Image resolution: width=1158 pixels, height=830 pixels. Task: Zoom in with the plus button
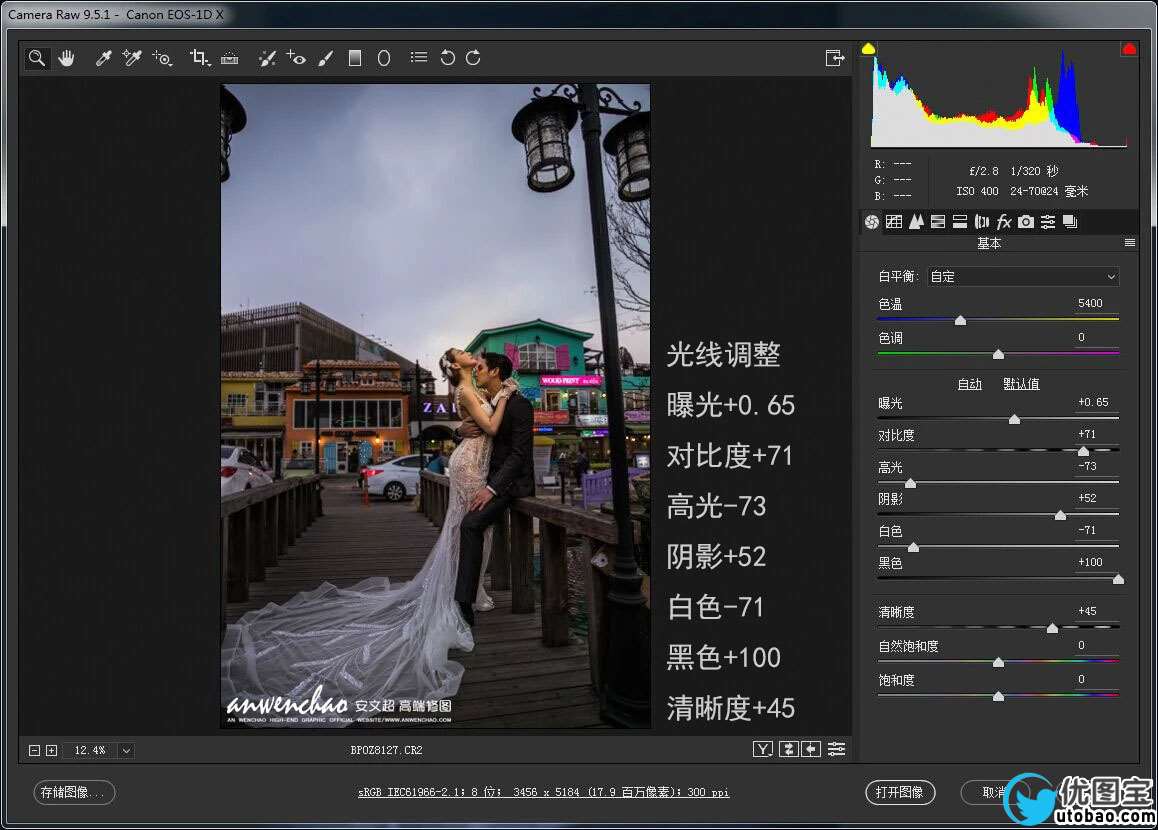[x=51, y=750]
